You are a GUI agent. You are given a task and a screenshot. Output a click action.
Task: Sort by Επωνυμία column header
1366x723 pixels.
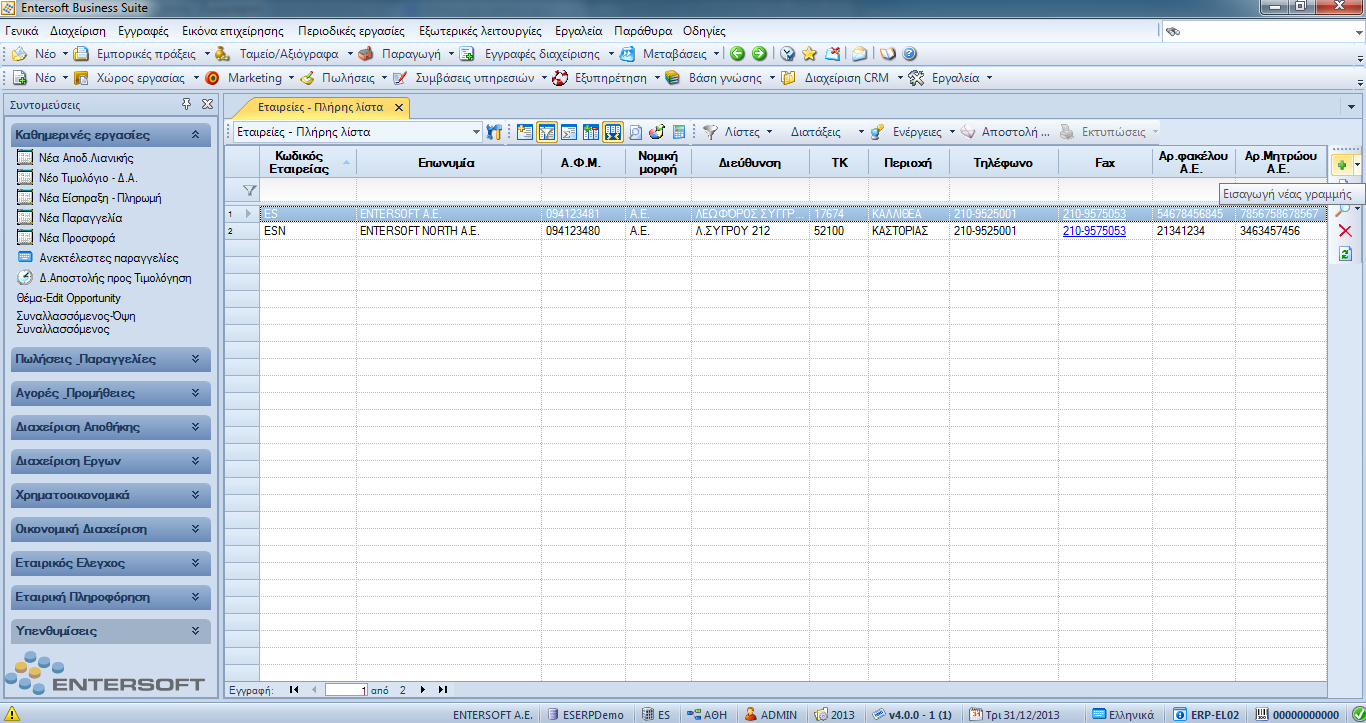pyautogui.click(x=447, y=162)
